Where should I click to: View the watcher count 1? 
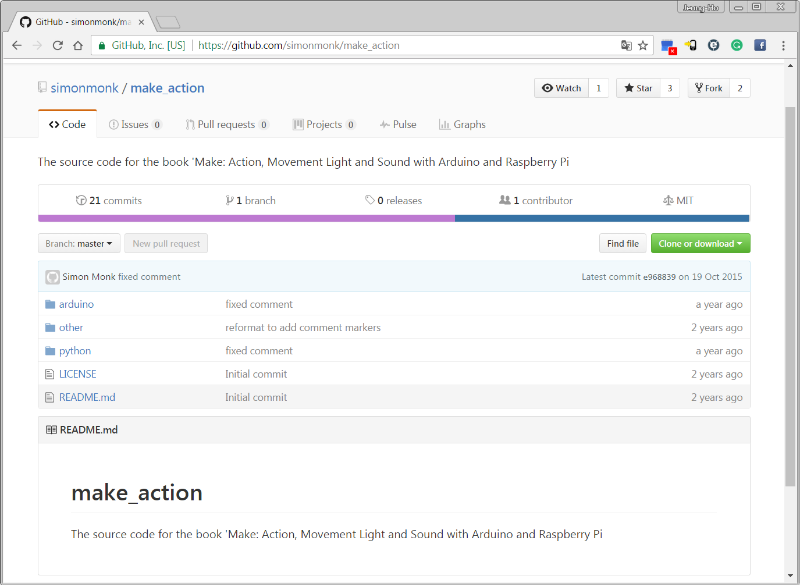point(598,88)
